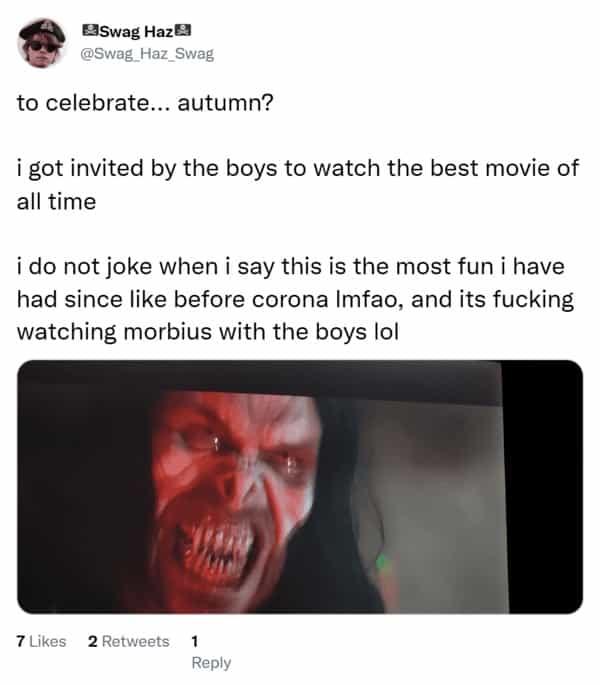The width and height of the screenshot is (600, 685).
Task: Click the "to celebrate... autumn?" line
Action: (x=145, y=103)
